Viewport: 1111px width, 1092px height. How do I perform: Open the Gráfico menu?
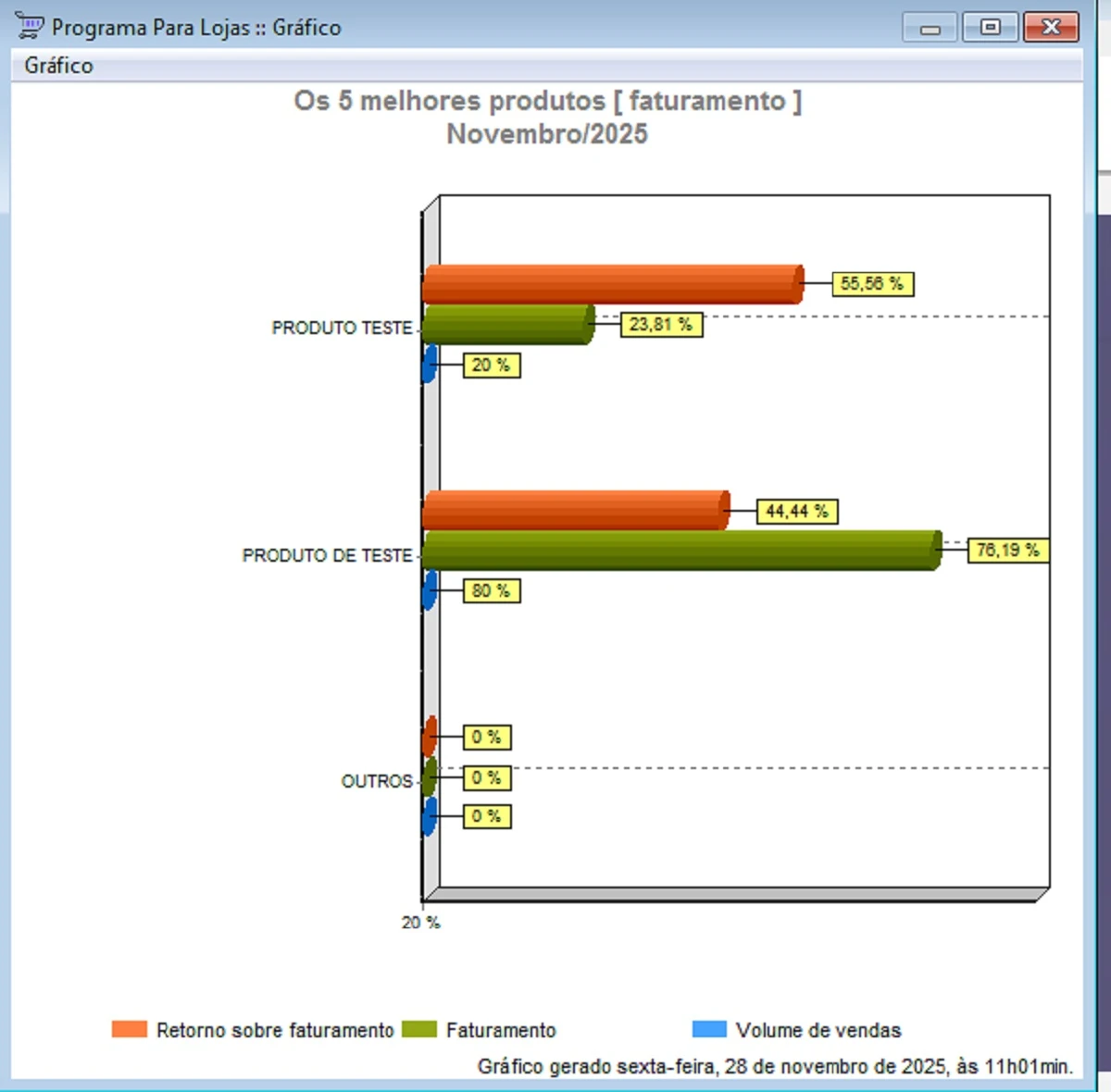58,66
